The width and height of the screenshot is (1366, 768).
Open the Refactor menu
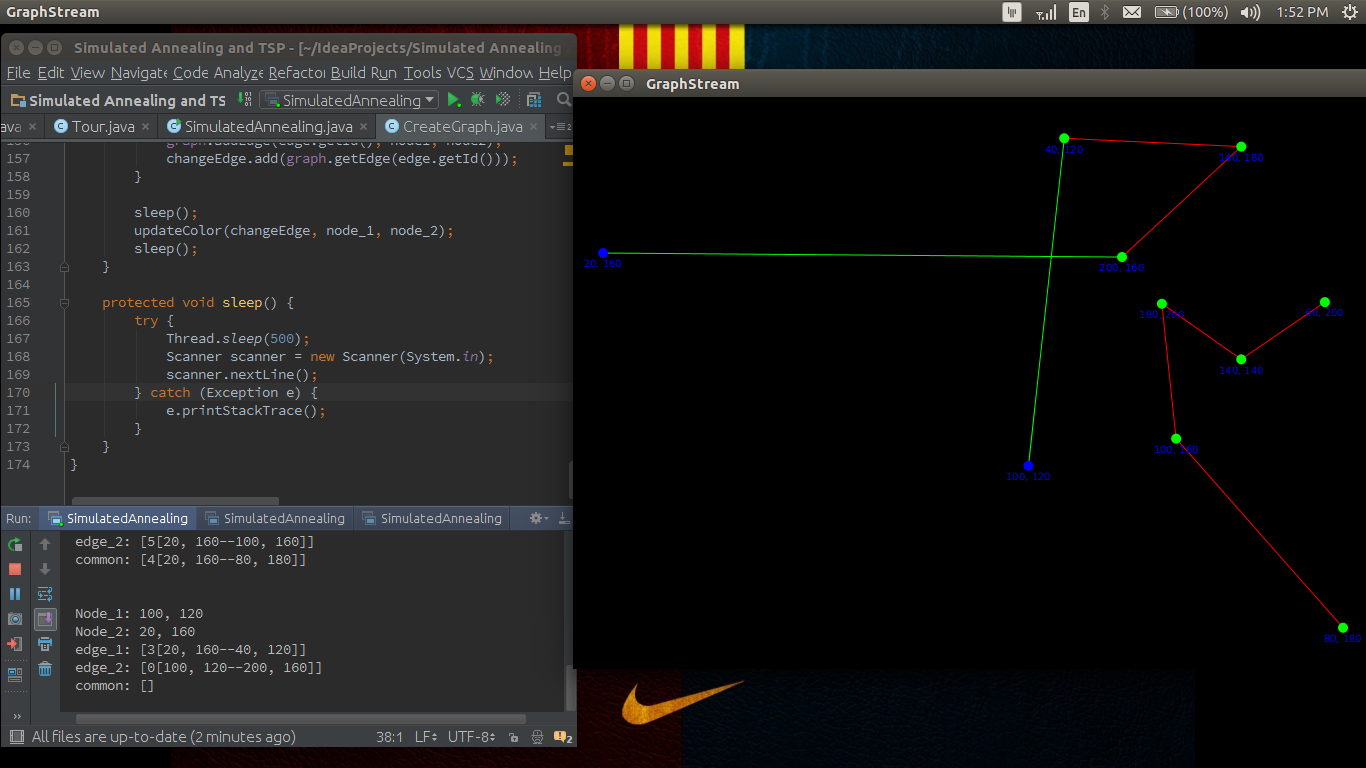click(297, 73)
